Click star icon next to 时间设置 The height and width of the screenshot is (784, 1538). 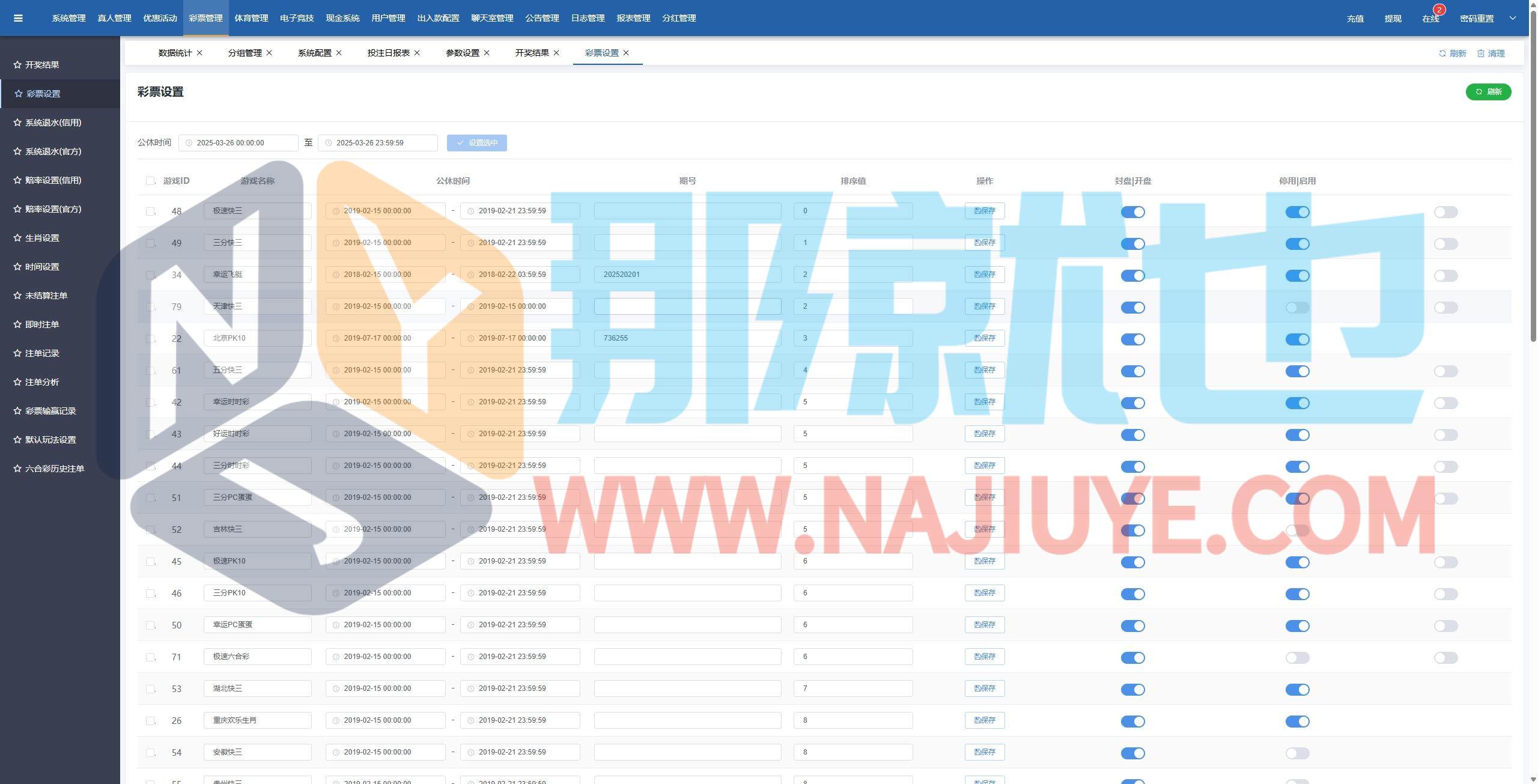(x=17, y=267)
